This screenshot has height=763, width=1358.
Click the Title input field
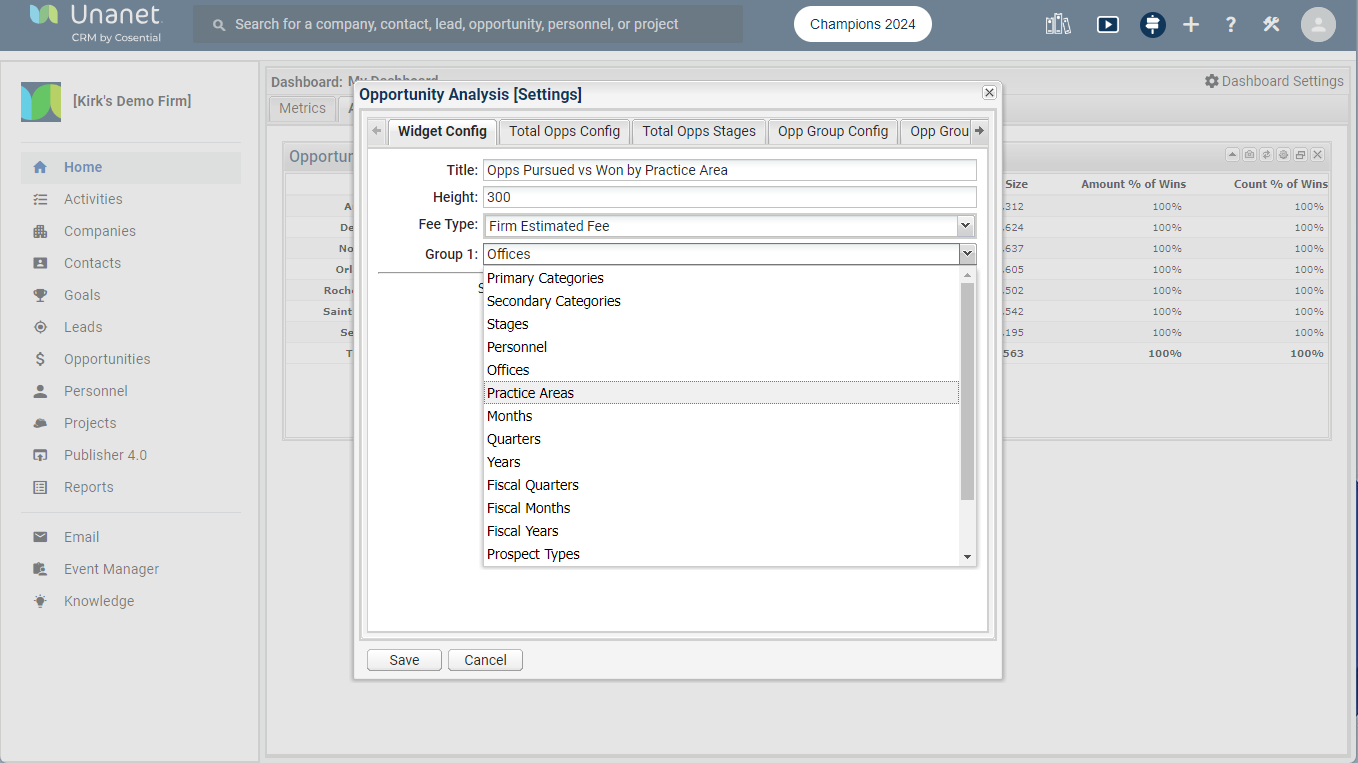(x=729, y=170)
